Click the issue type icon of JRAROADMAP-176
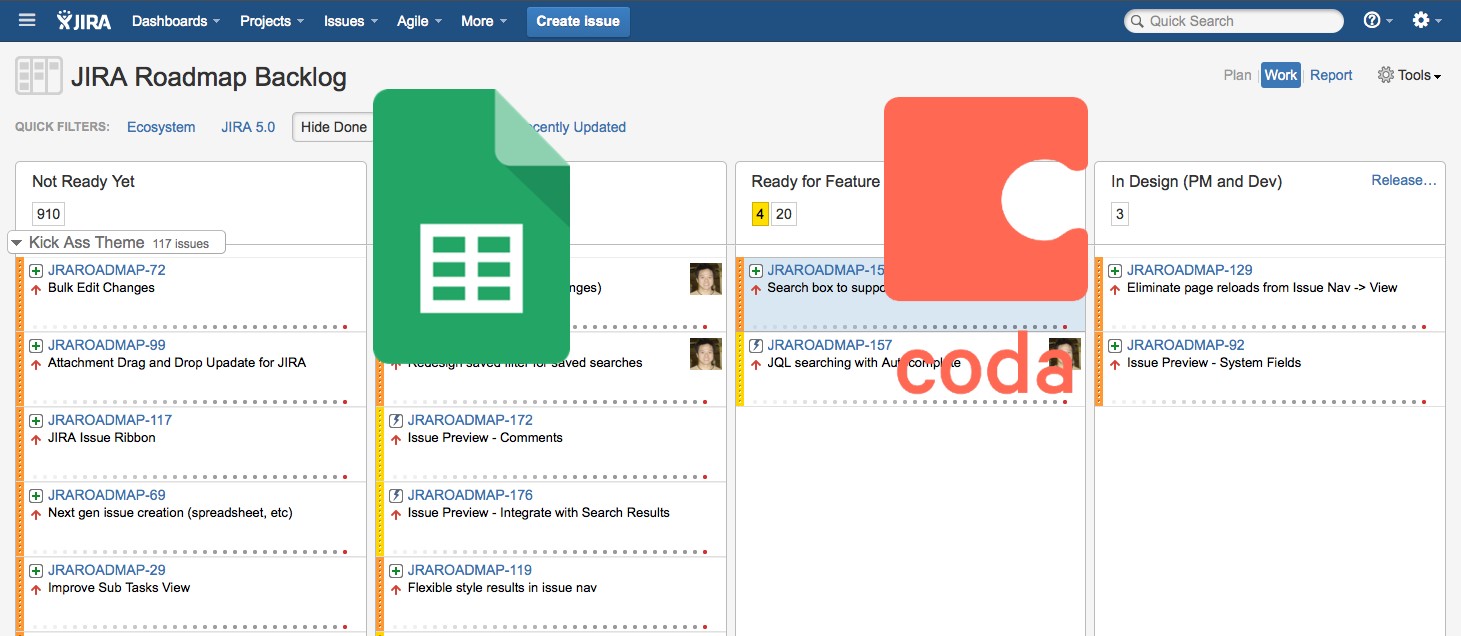Screen dimensions: 1461x636 [396, 495]
